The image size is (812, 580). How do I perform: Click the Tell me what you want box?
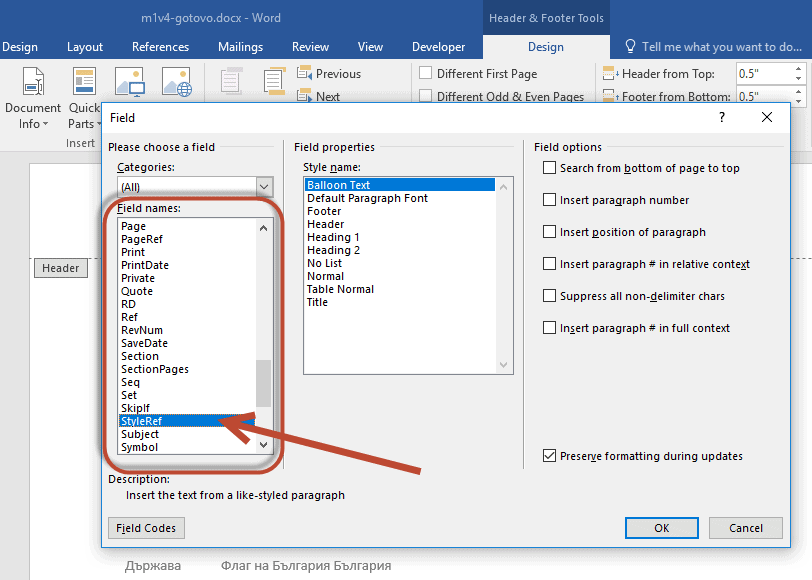[721, 47]
